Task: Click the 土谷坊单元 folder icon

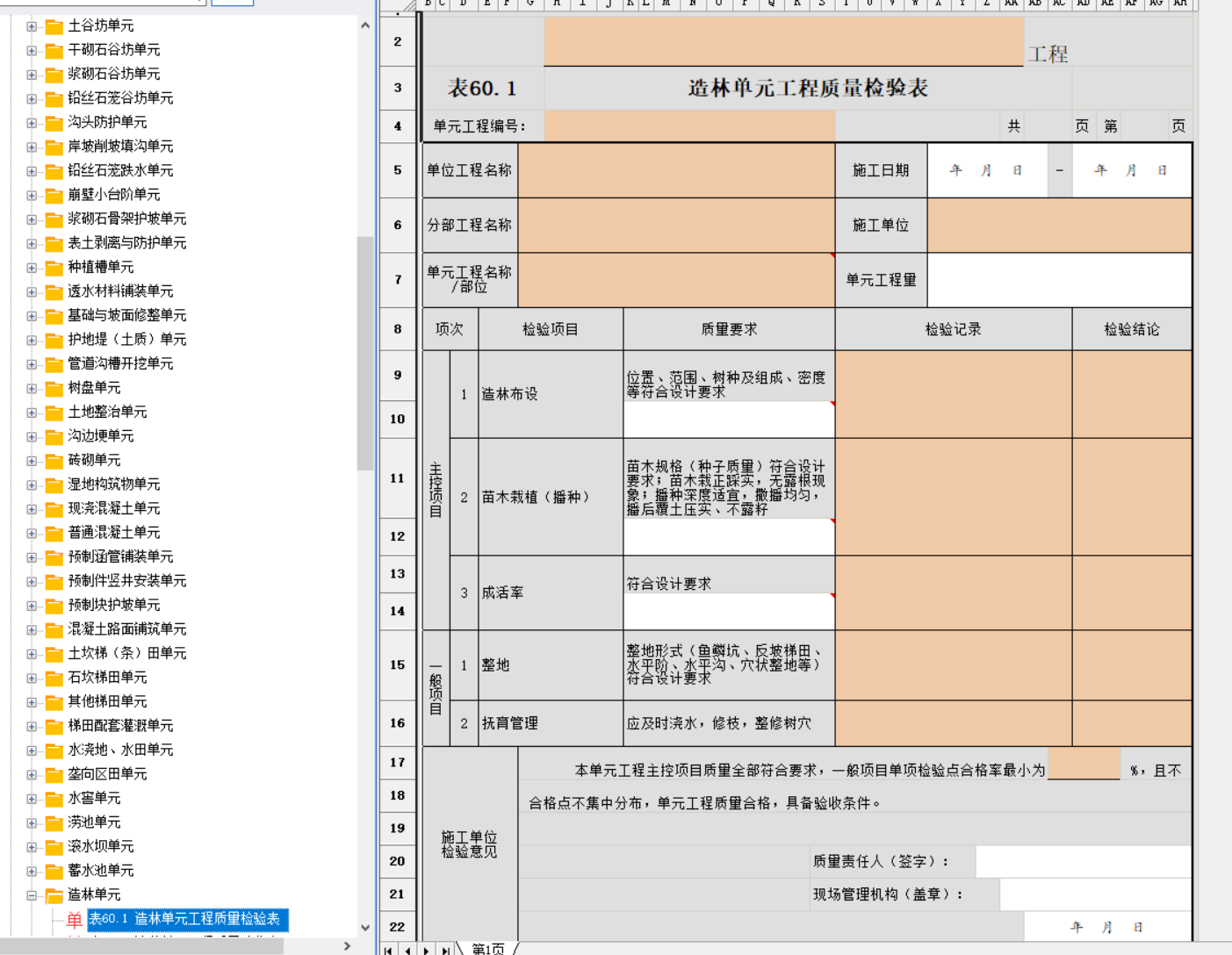Action: (54, 26)
